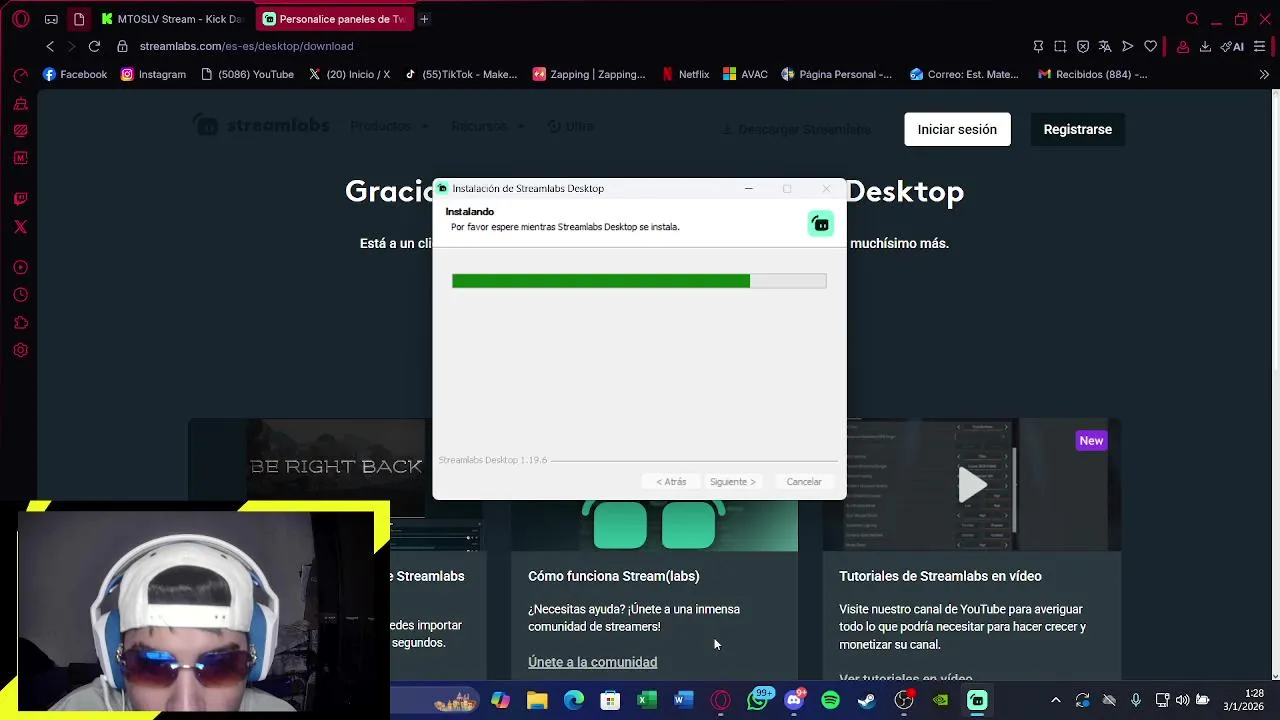
Task: Select the Personalice paneles de Tw tab
Action: pos(334,19)
